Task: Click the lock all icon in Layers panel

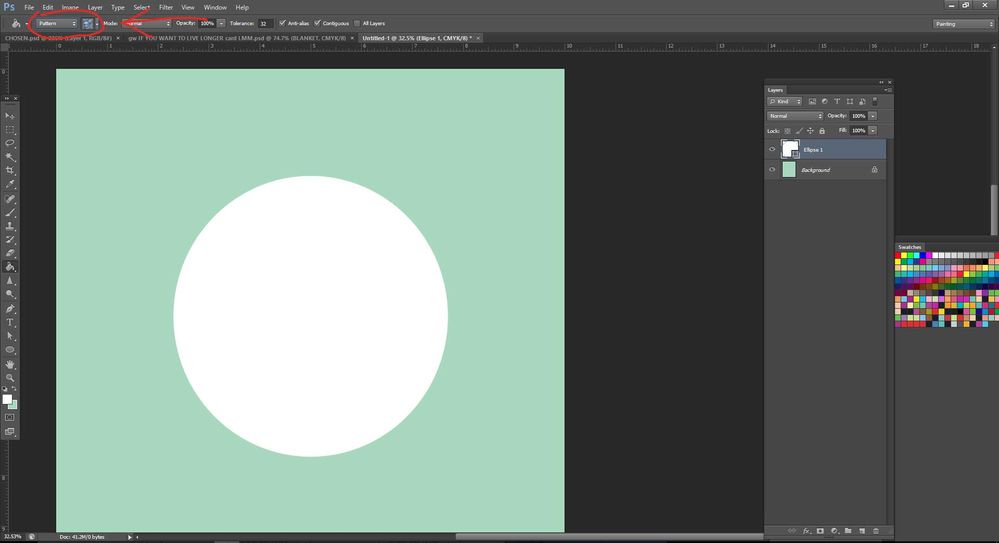Action: (x=822, y=131)
